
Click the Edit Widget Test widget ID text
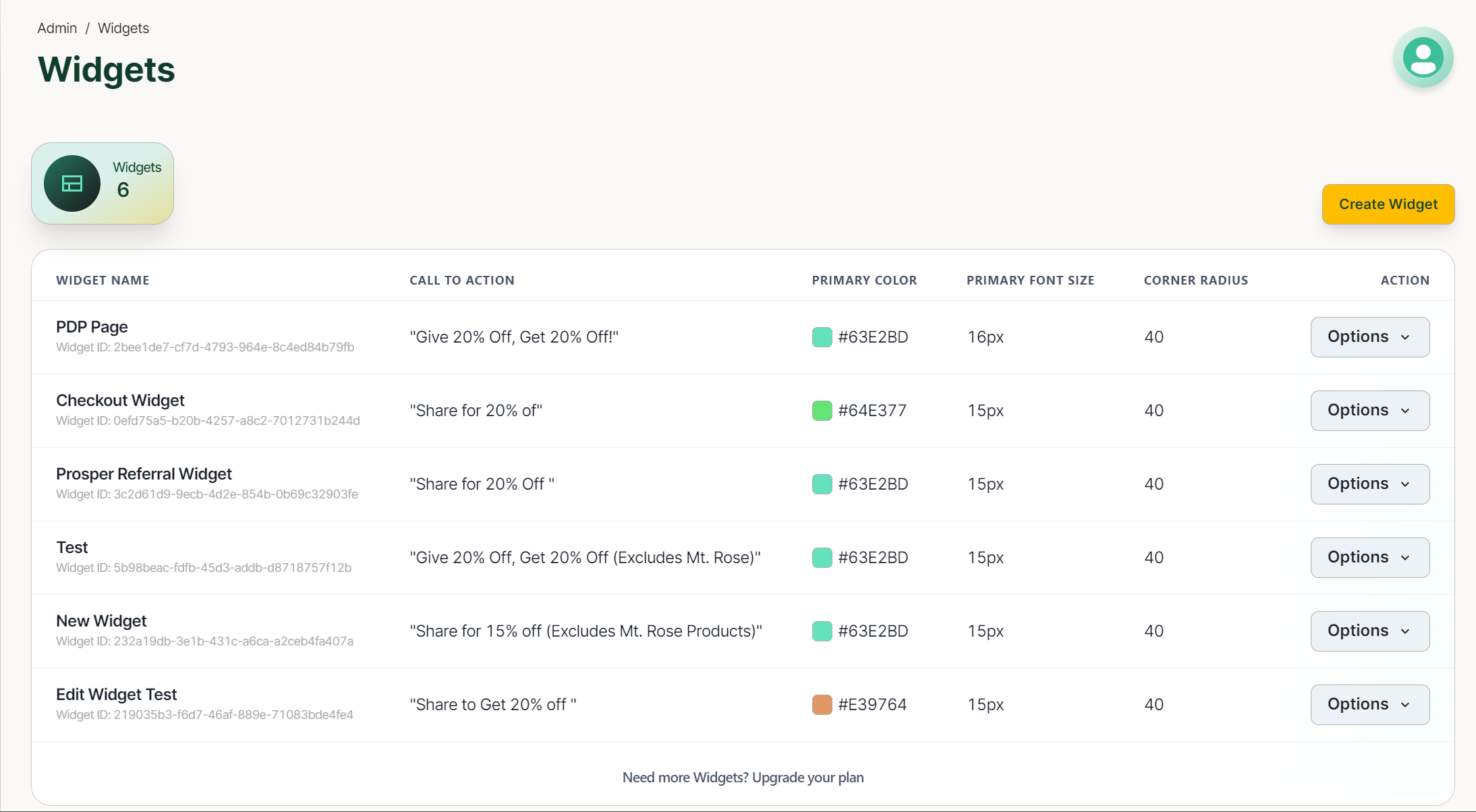coord(204,714)
